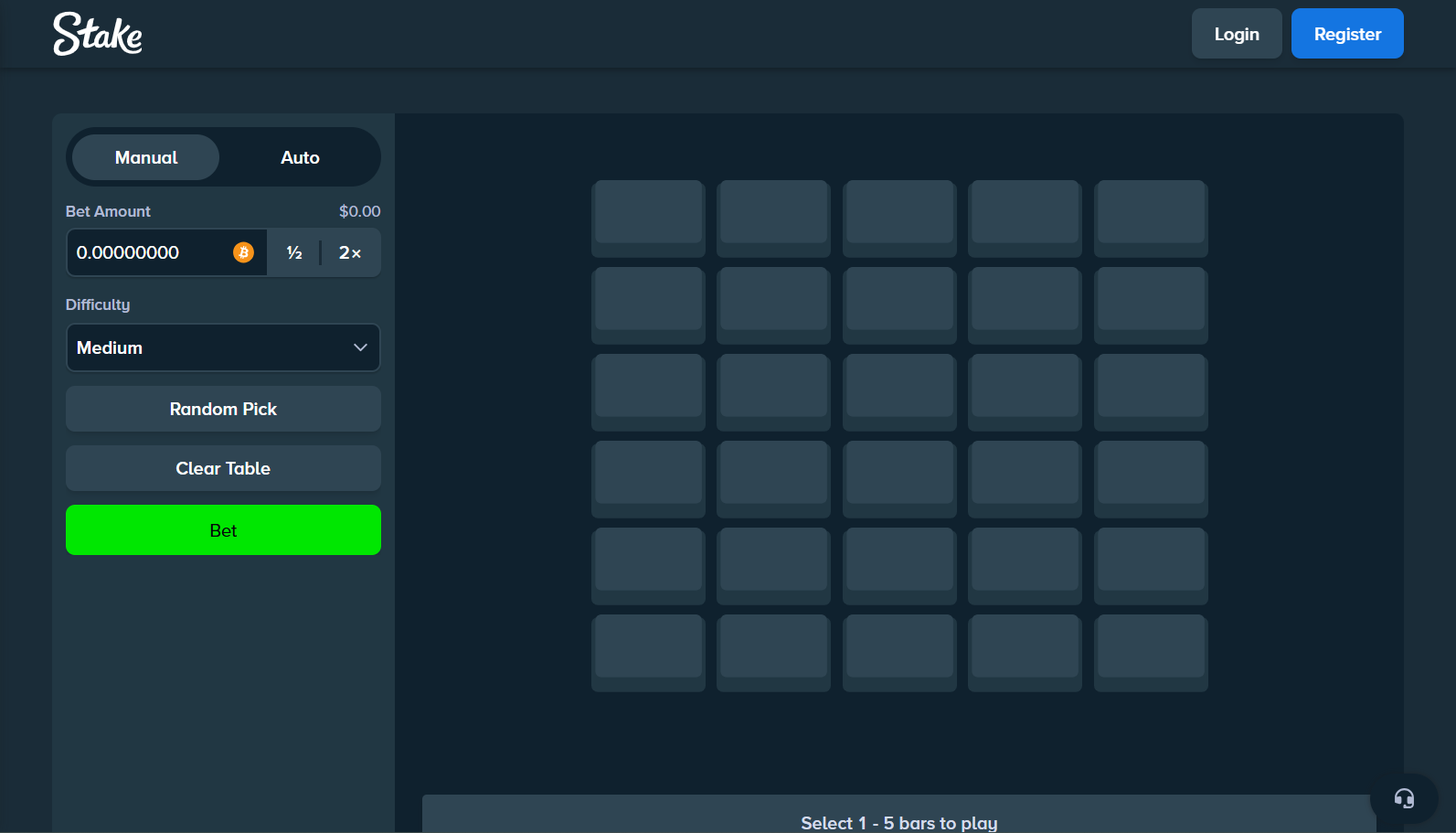This screenshot has width=1456, height=833.
Task: Double the bet with 2× button
Action: 350,252
